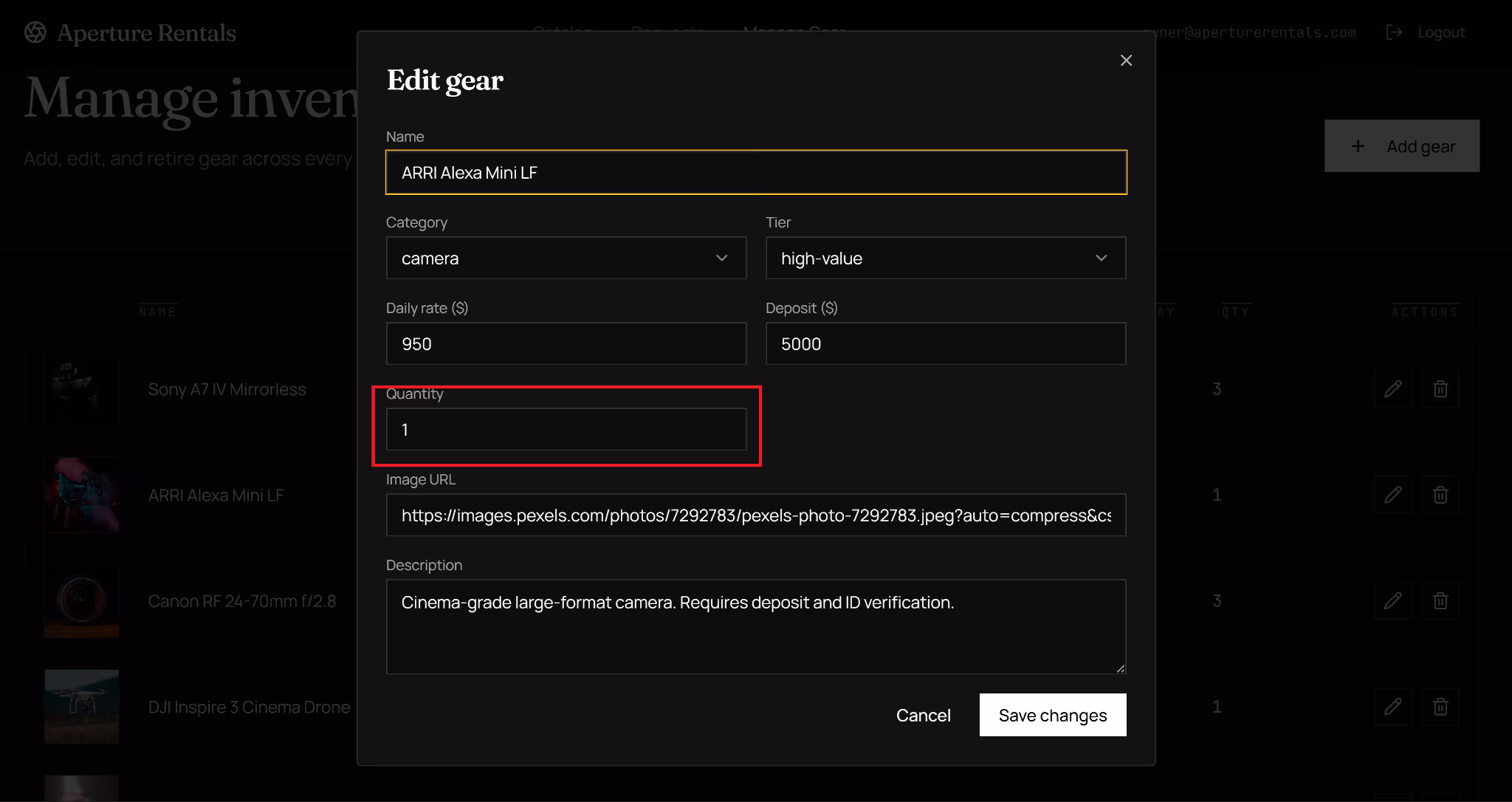1512x802 pixels.
Task: Click the Daily rate field showing 950
Action: 566,343
